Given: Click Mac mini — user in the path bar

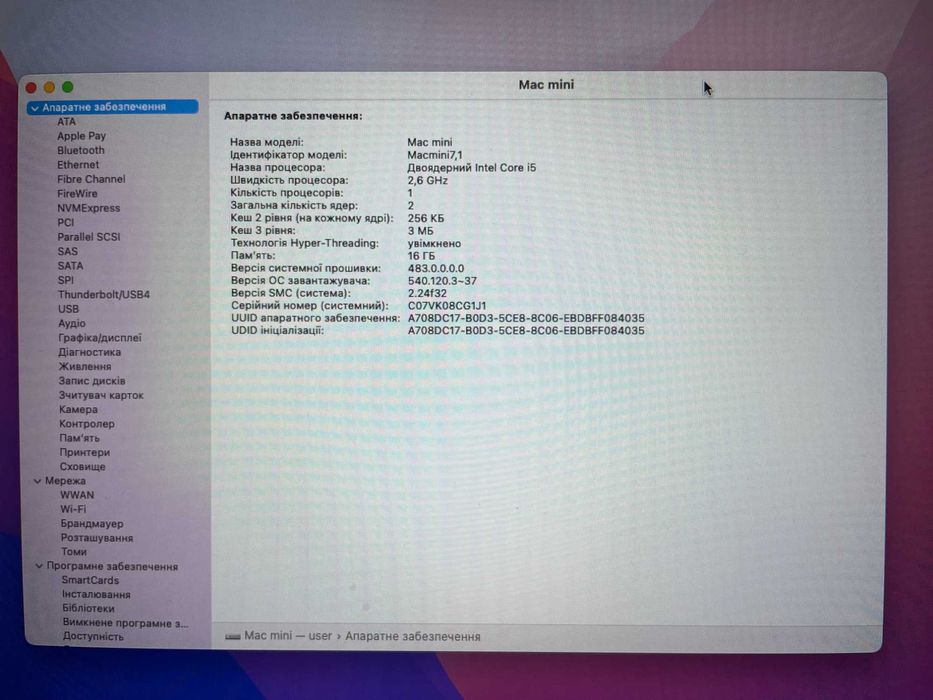Looking at the screenshot, I should [x=288, y=636].
